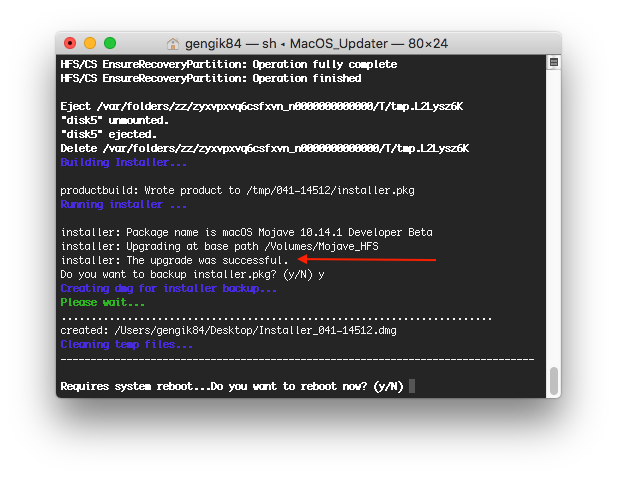Click the 'Operation finished' line
Image resolution: width=617 pixels, height=478 pixels.
(211, 78)
